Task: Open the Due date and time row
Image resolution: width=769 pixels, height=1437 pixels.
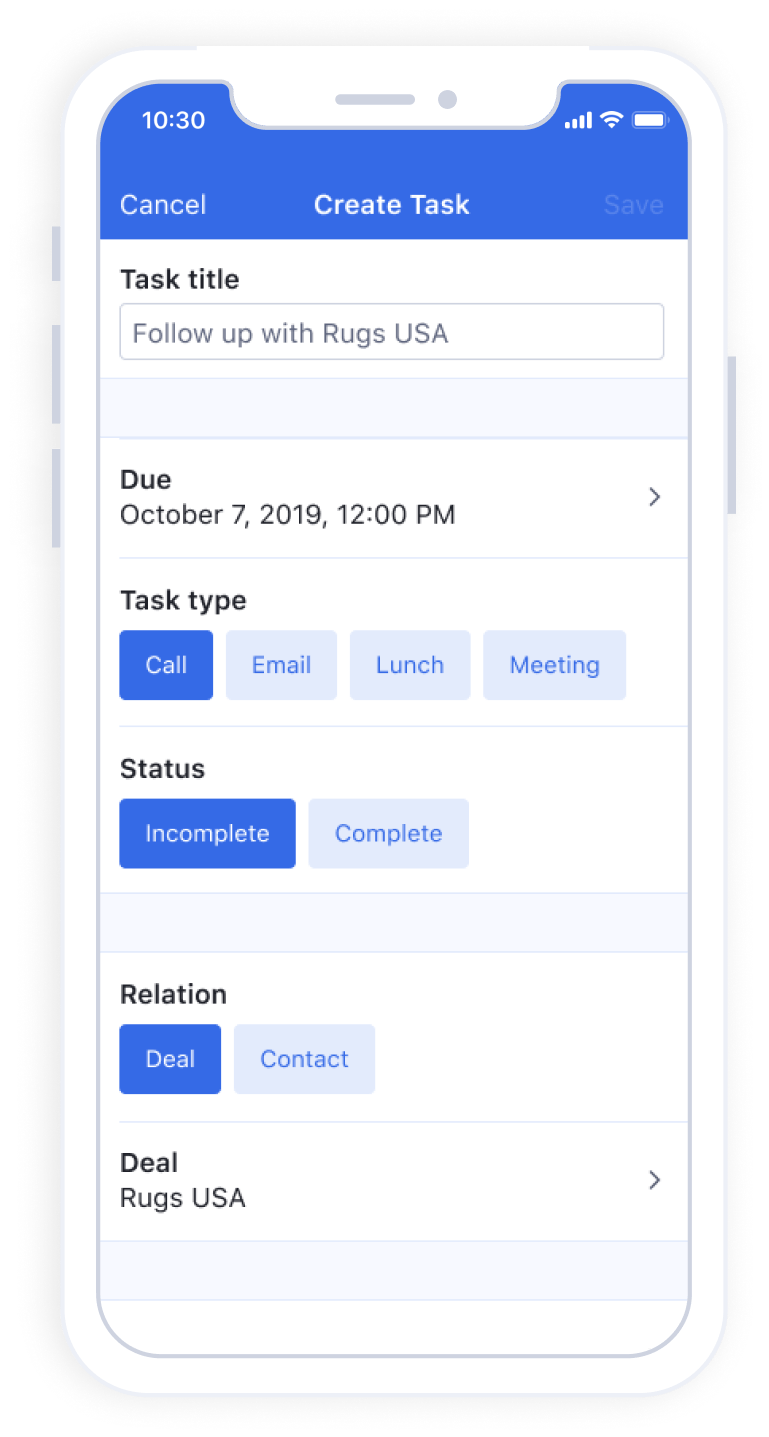Action: tap(394, 498)
